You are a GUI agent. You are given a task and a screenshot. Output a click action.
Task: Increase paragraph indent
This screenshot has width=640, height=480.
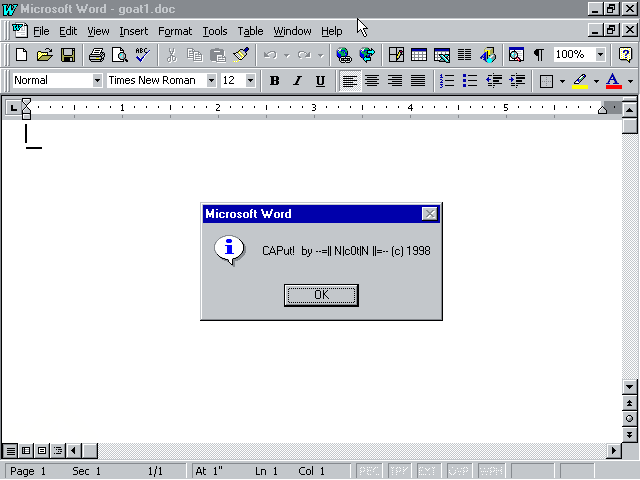click(517, 81)
